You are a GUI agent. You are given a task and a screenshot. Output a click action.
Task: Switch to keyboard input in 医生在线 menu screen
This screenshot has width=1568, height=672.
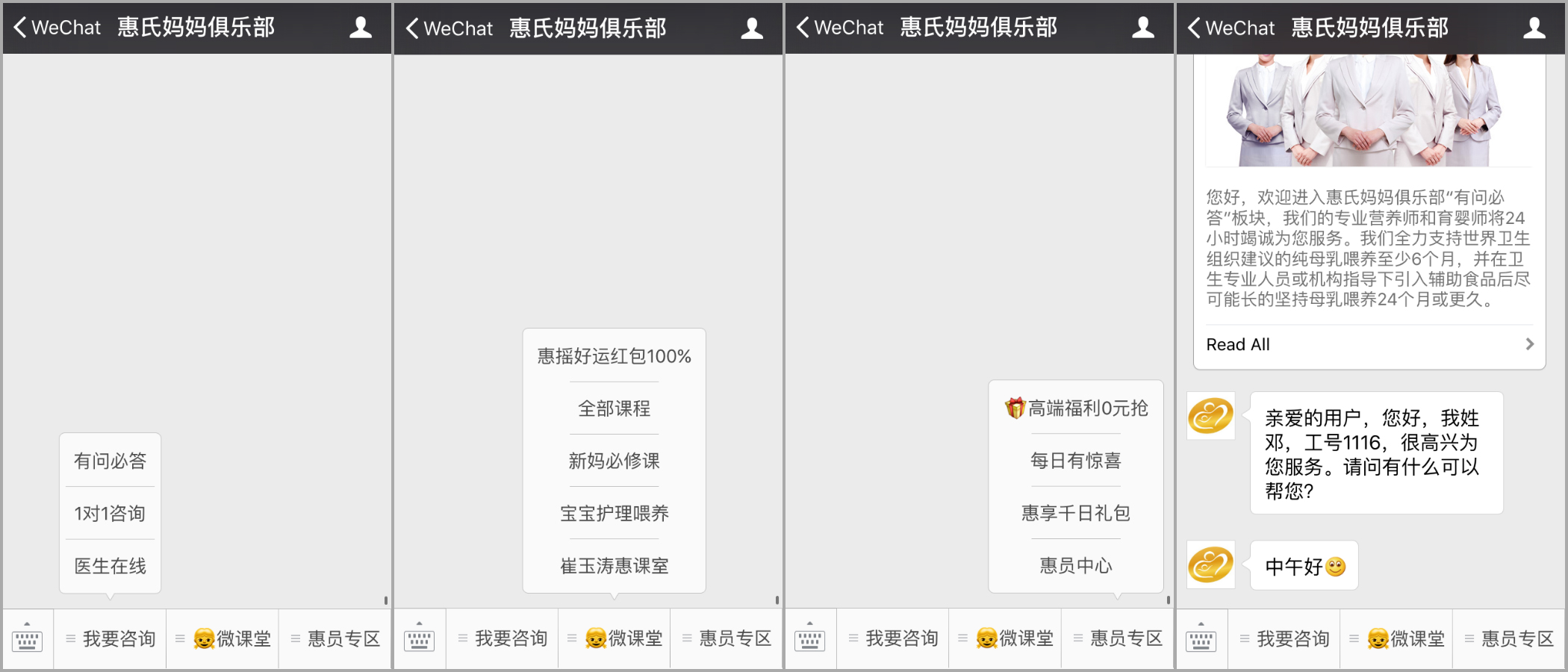click(x=28, y=638)
